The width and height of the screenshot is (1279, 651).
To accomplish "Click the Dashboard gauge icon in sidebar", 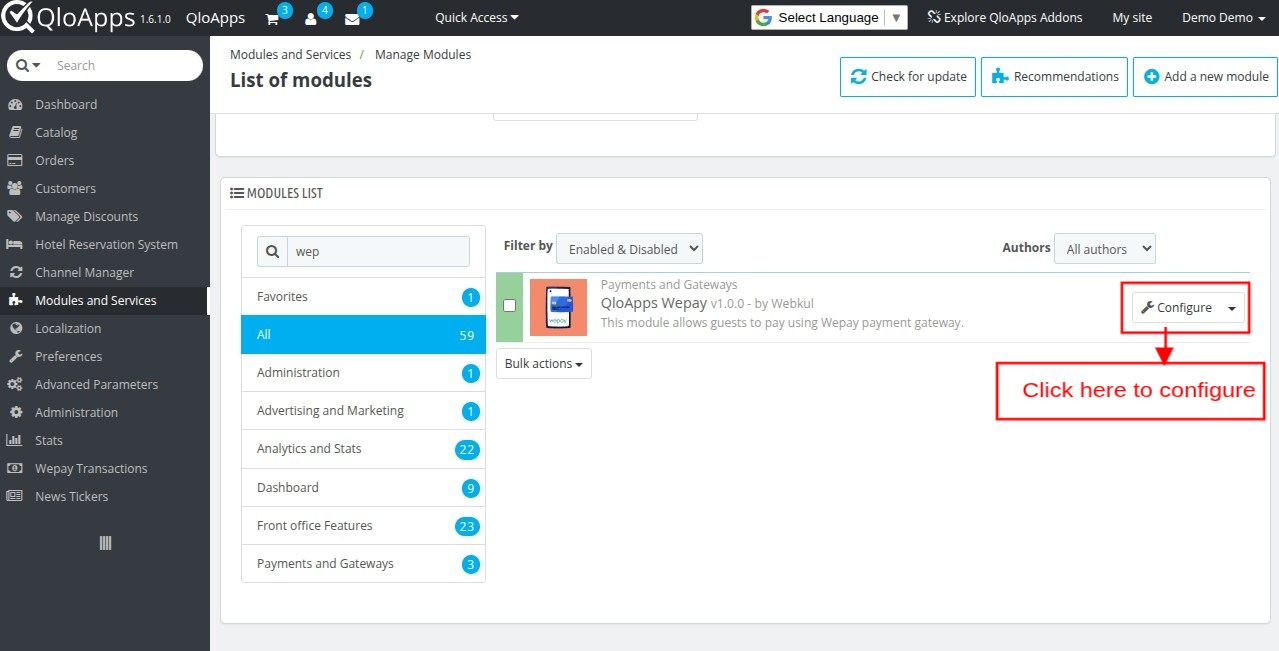I will [15, 104].
